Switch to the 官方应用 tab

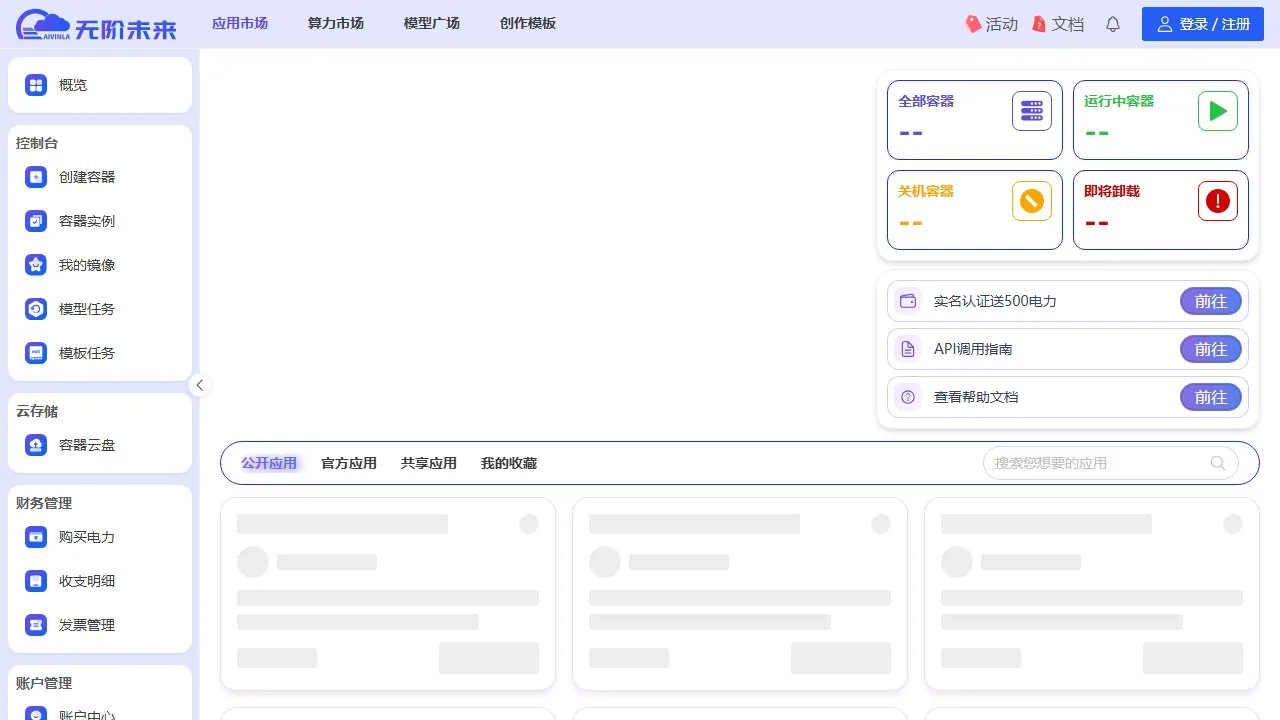(349, 463)
